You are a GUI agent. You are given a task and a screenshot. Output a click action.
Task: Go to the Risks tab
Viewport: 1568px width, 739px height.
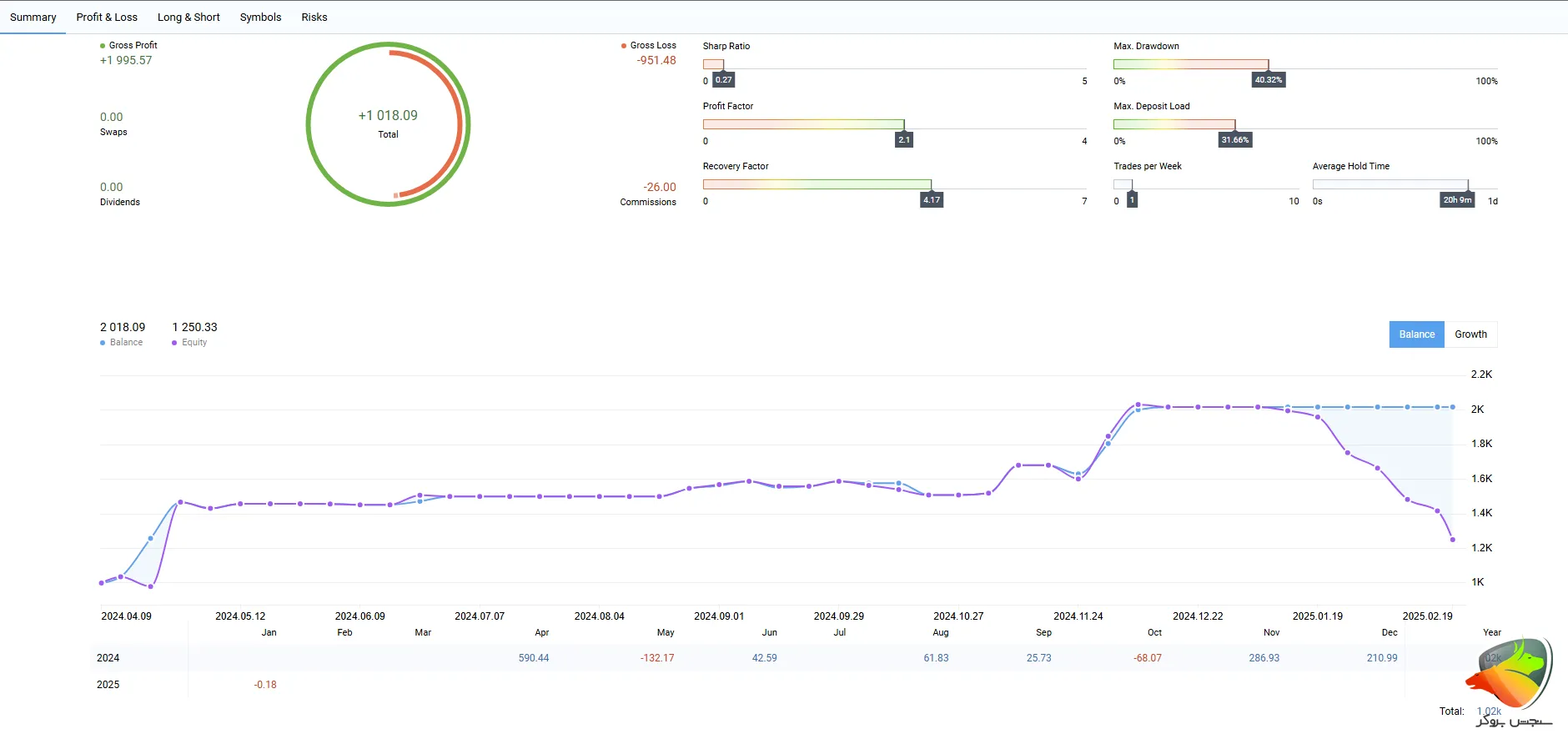coord(314,17)
